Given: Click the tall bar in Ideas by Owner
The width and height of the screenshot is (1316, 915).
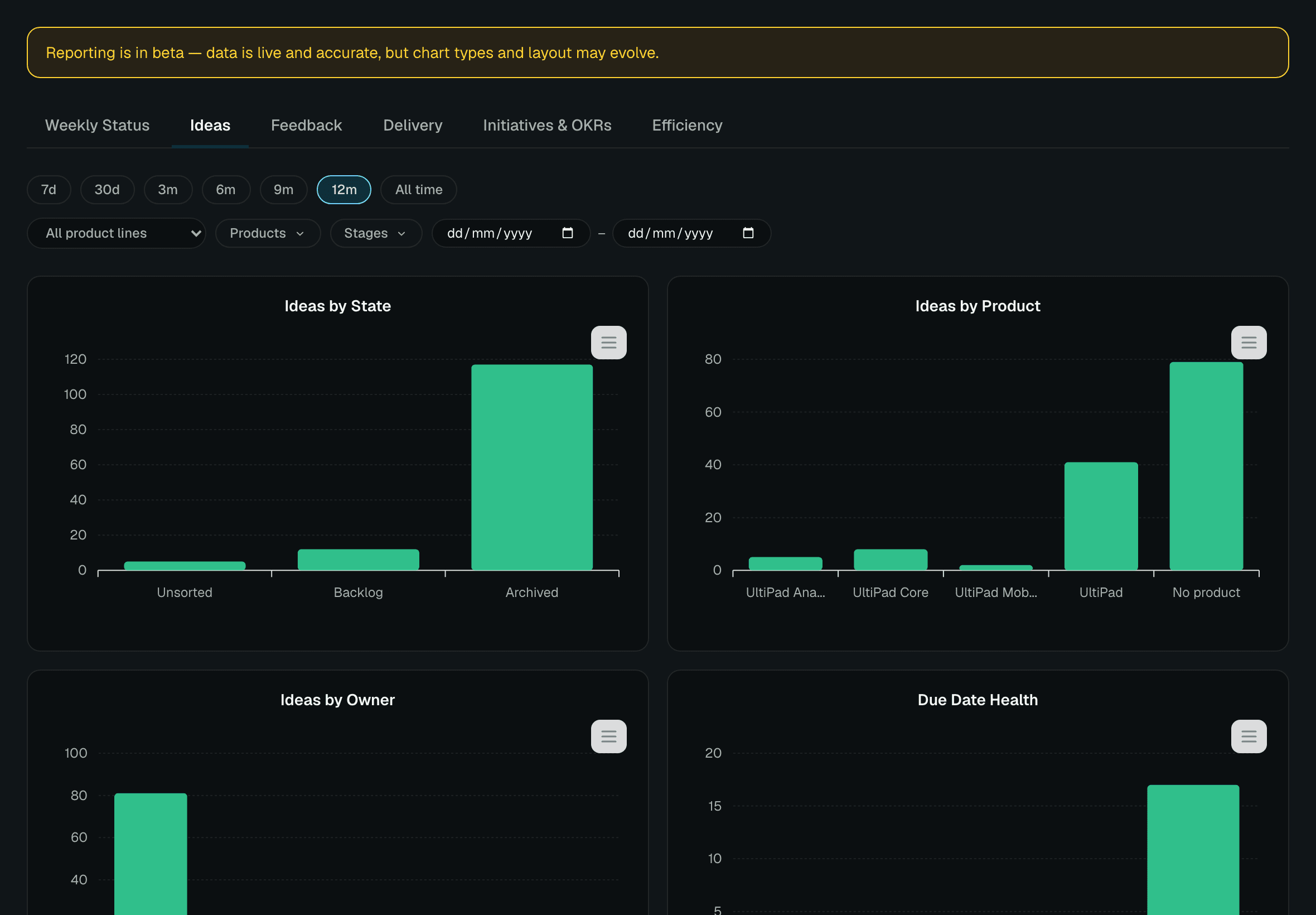Looking at the screenshot, I should click(x=151, y=854).
